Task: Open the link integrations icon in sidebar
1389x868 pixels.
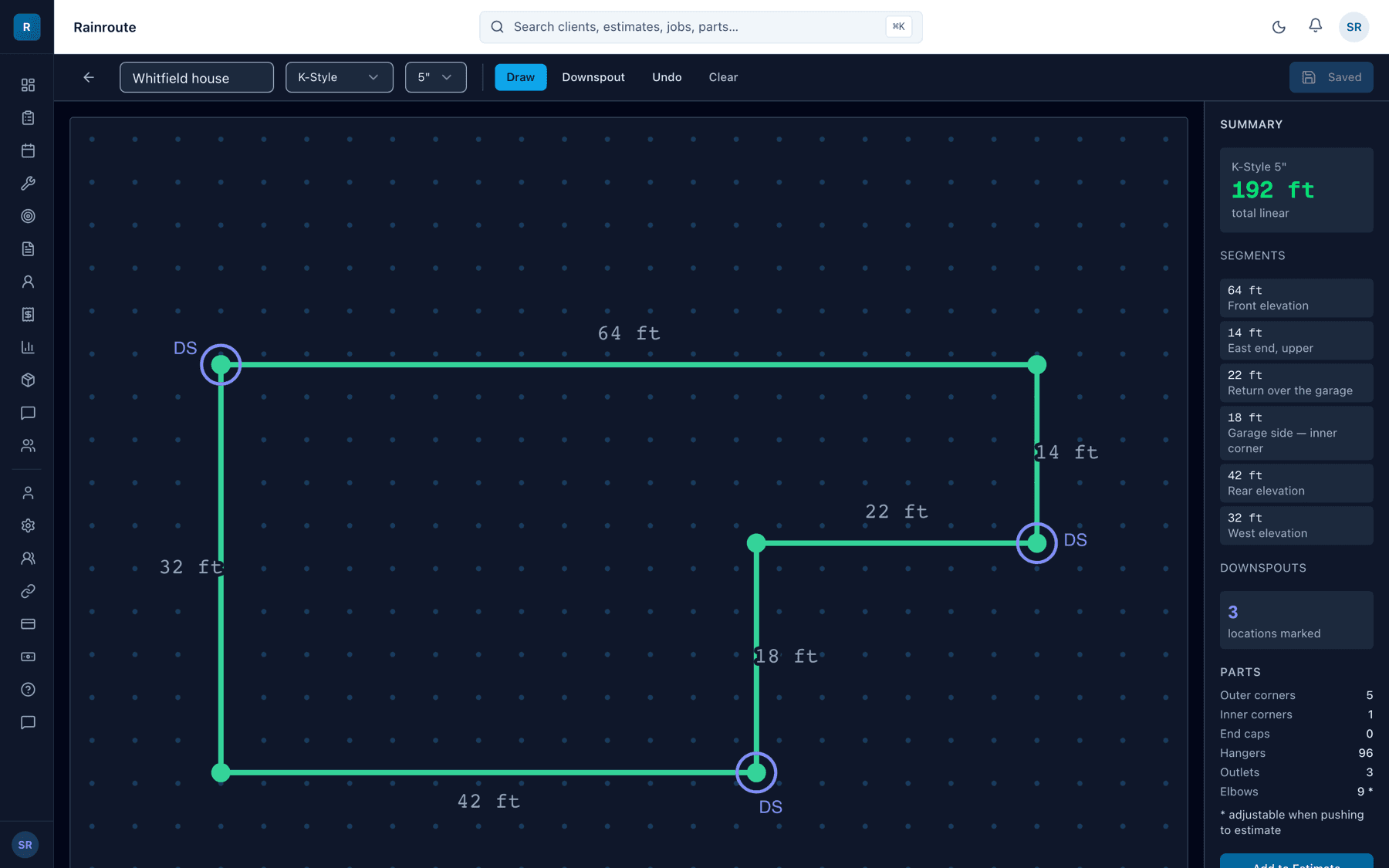Action: click(x=28, y=591)
